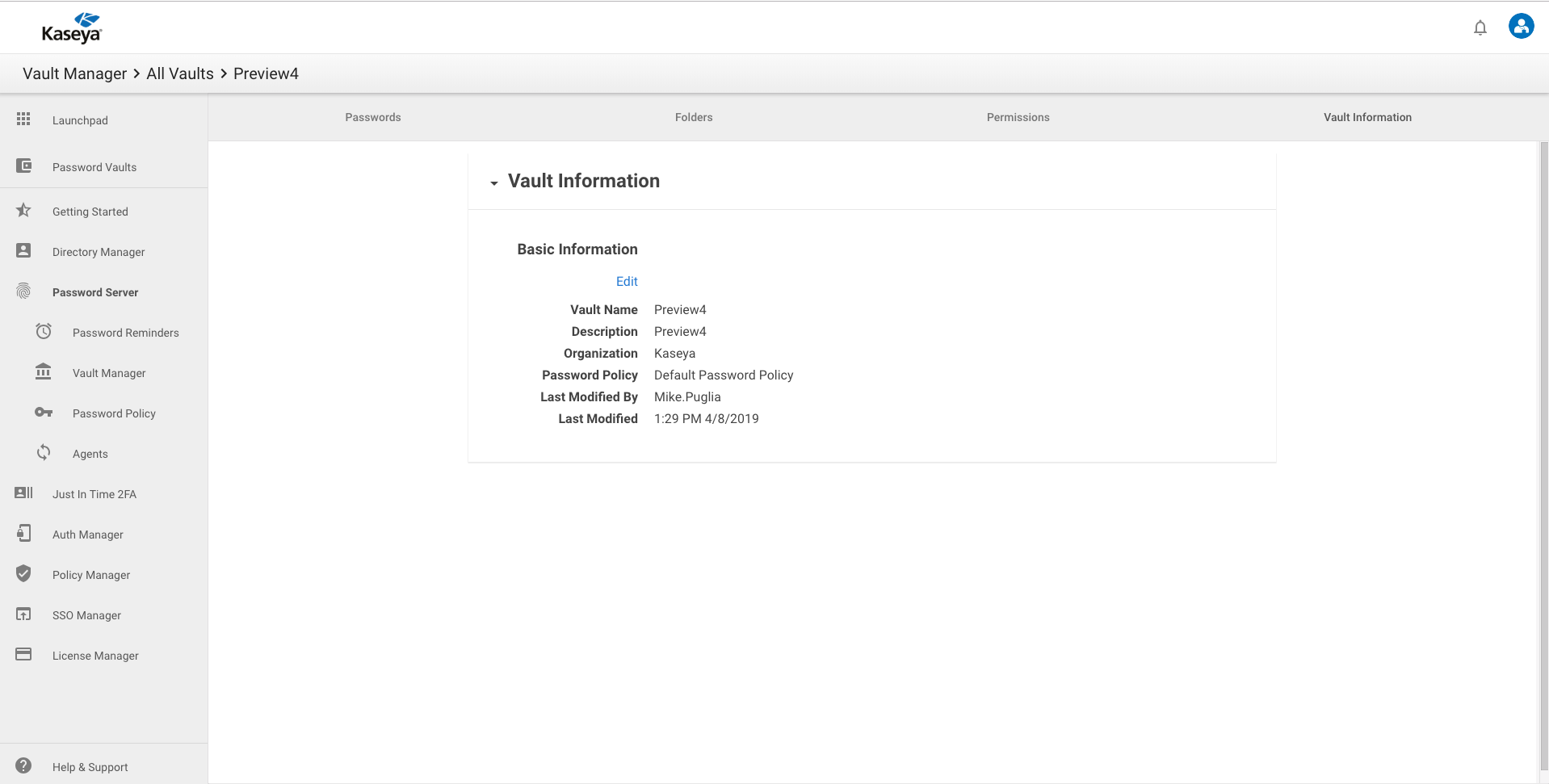The image size is (1549, 784).
Task: Go to All Vaults in breadcrumb
Action: [x=180, y=73]
